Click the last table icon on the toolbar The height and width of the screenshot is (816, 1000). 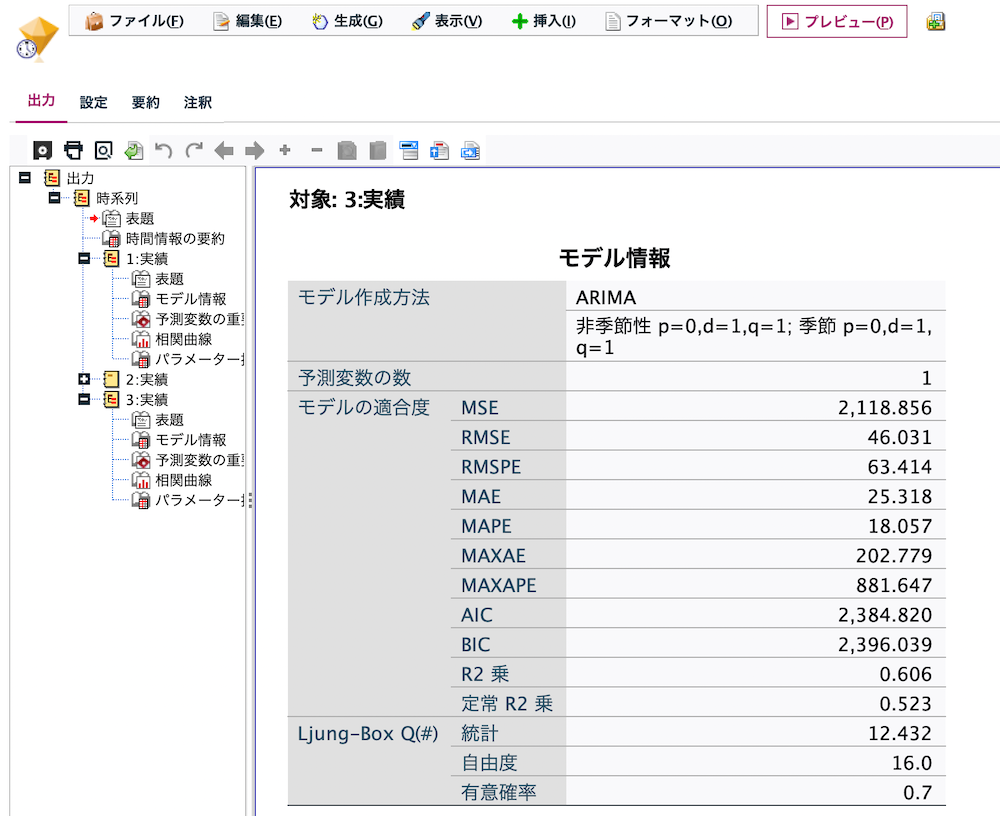470,150
